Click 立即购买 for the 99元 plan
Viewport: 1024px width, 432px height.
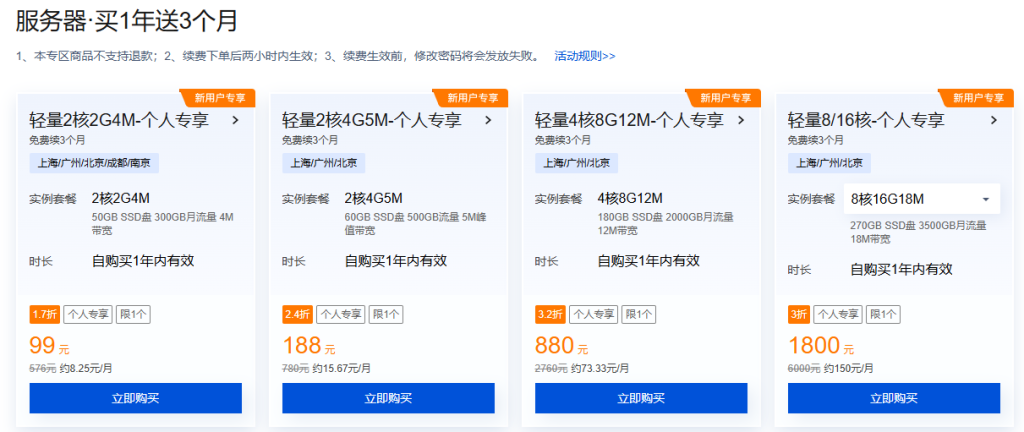point(136,398)
